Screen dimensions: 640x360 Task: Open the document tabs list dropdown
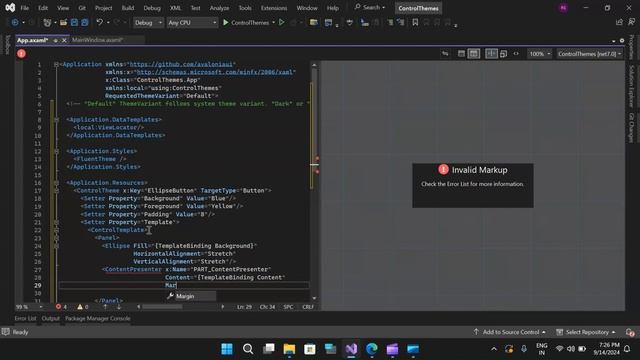pos(613,41)
